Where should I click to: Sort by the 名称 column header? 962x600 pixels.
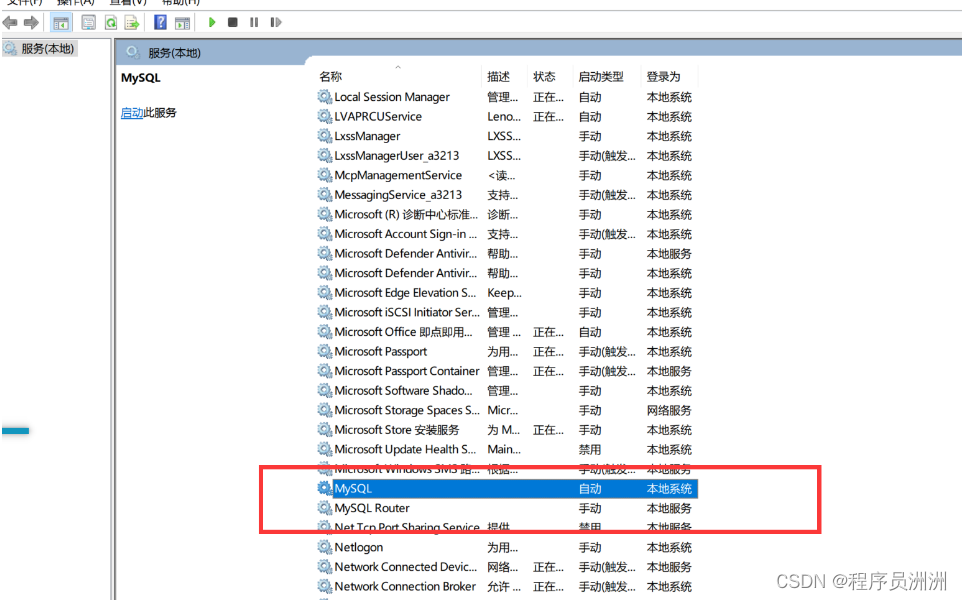[x=331, y=77]
